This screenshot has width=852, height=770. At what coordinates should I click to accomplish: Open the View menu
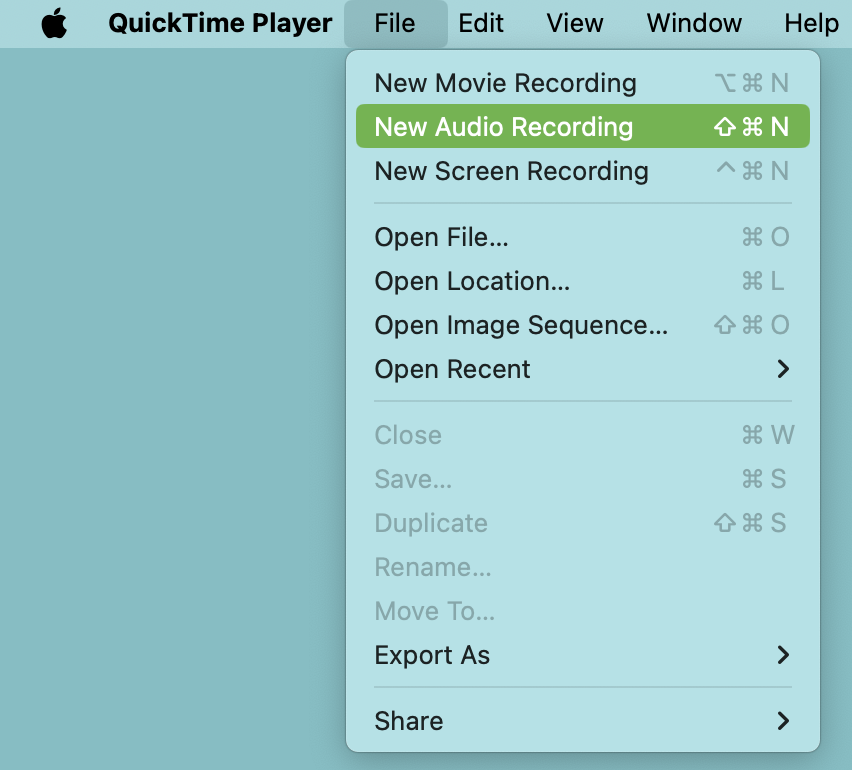(575, 23)
